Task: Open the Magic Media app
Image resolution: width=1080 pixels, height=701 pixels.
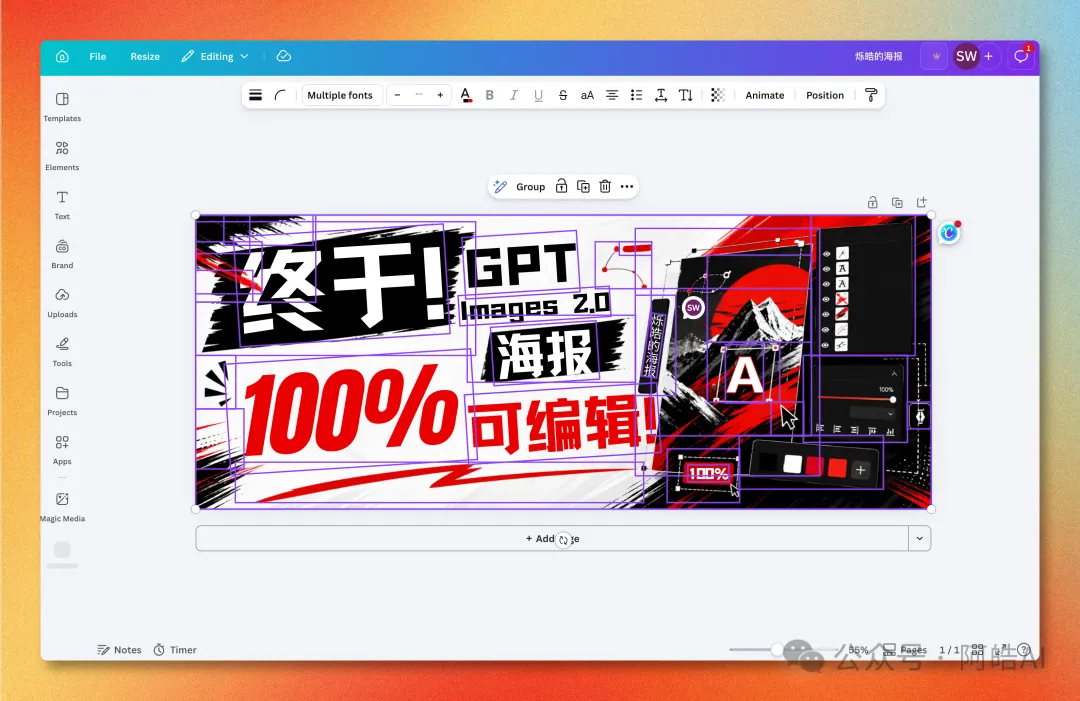Action: 62,507
